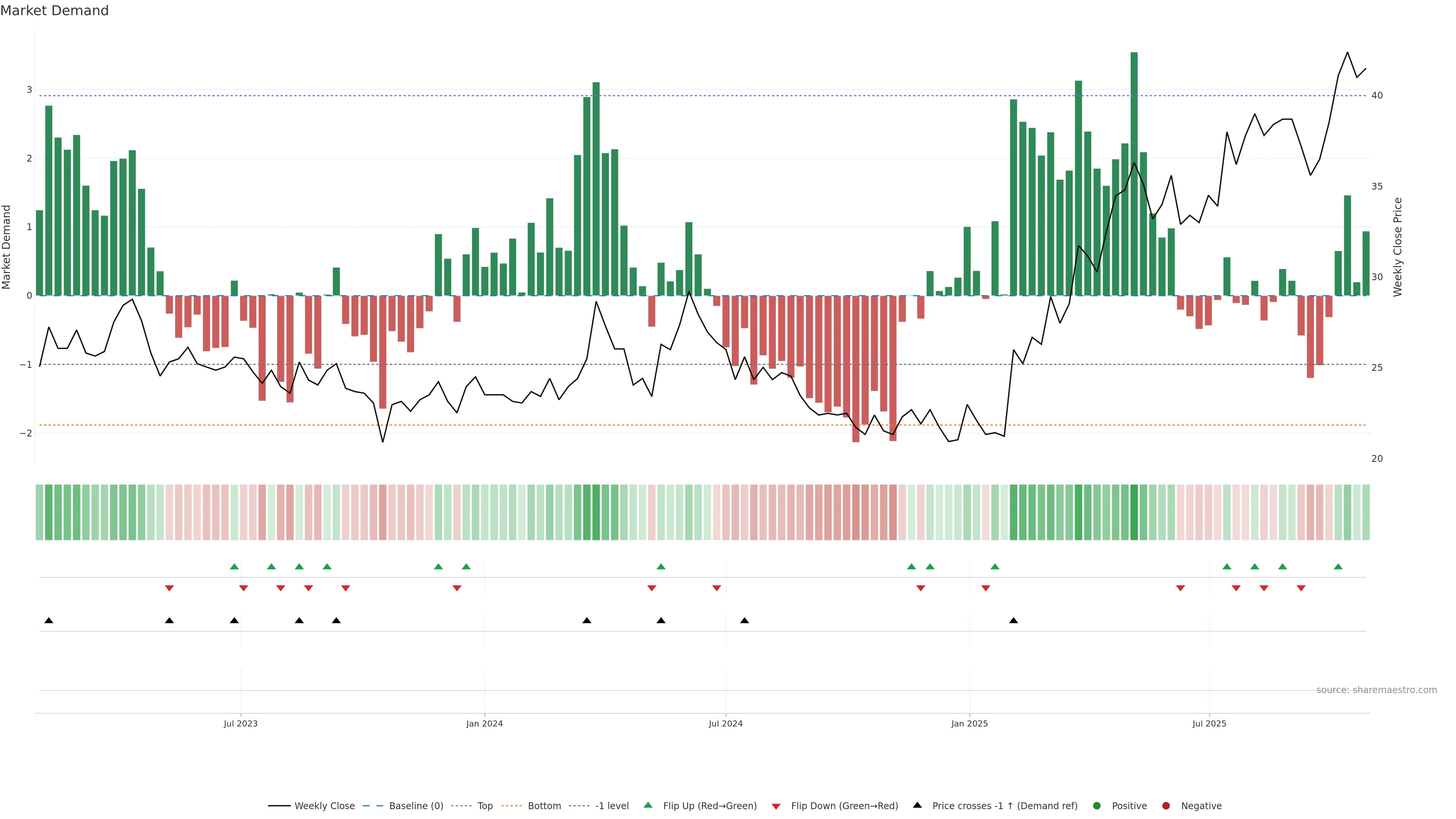The width and height of the screenshot is (1456, 819).
Task: Toggle the Bottom orange line legend entry
Action: coord(544,805)
